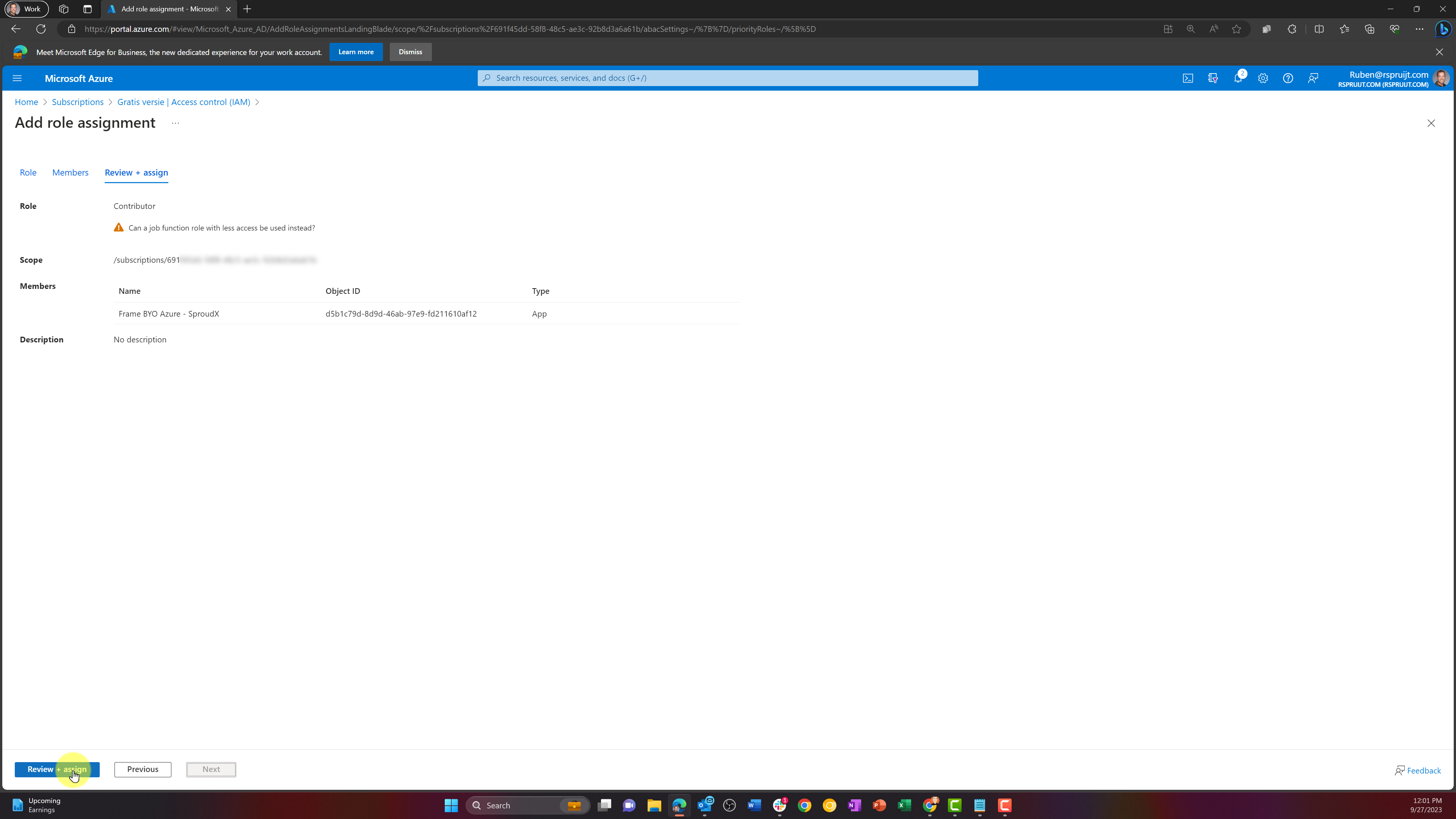Open the Help question-mark icon
This screenshot has width=1456, height=819.
1288,78
